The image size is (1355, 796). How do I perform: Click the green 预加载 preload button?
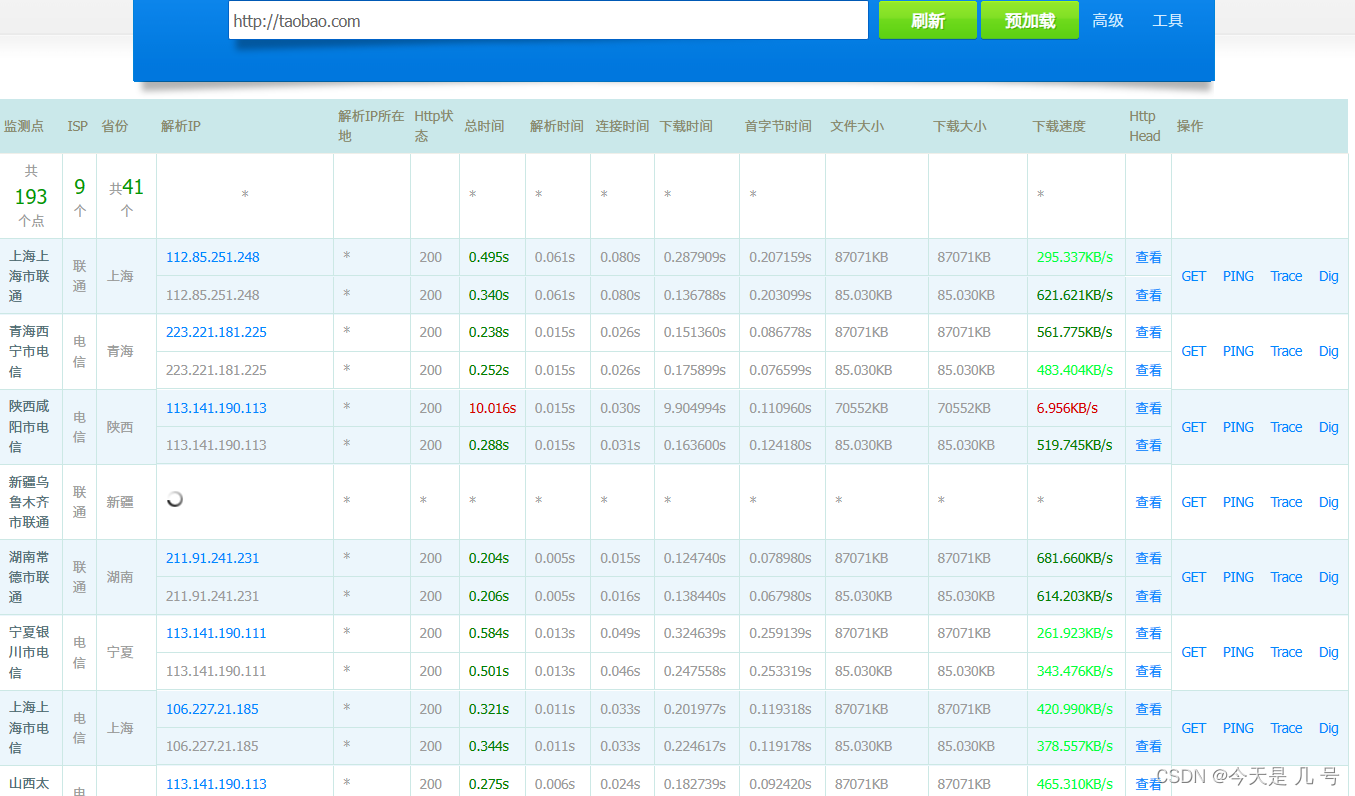point(1030,20)
